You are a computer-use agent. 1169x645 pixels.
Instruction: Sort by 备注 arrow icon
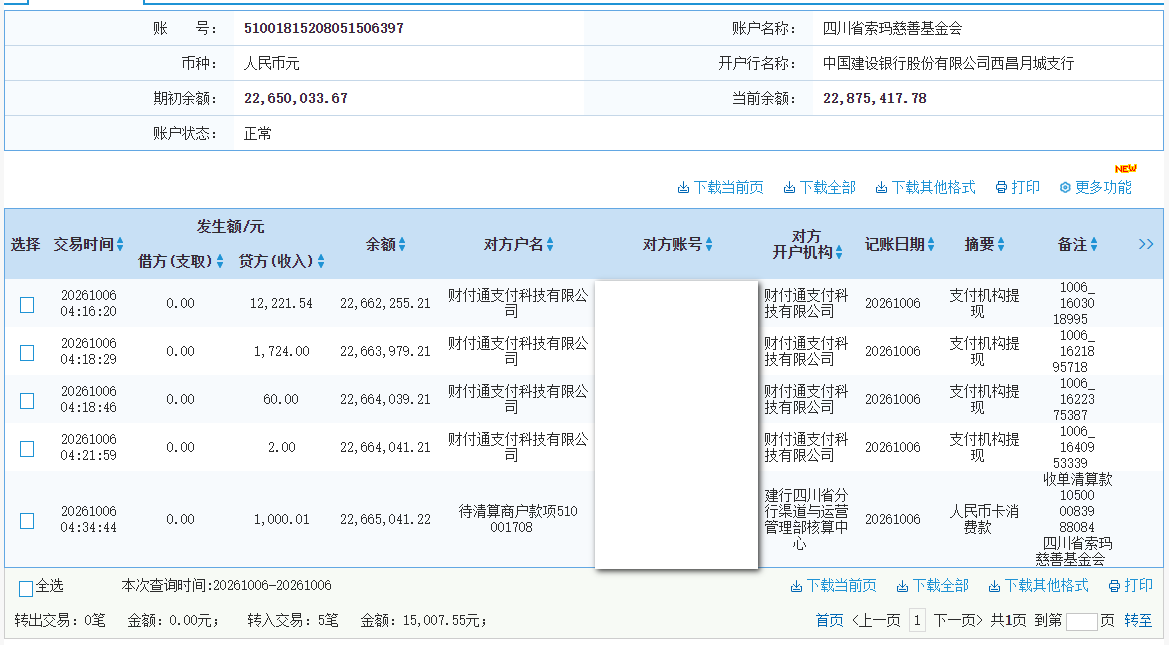click(x=1094, y=245)
